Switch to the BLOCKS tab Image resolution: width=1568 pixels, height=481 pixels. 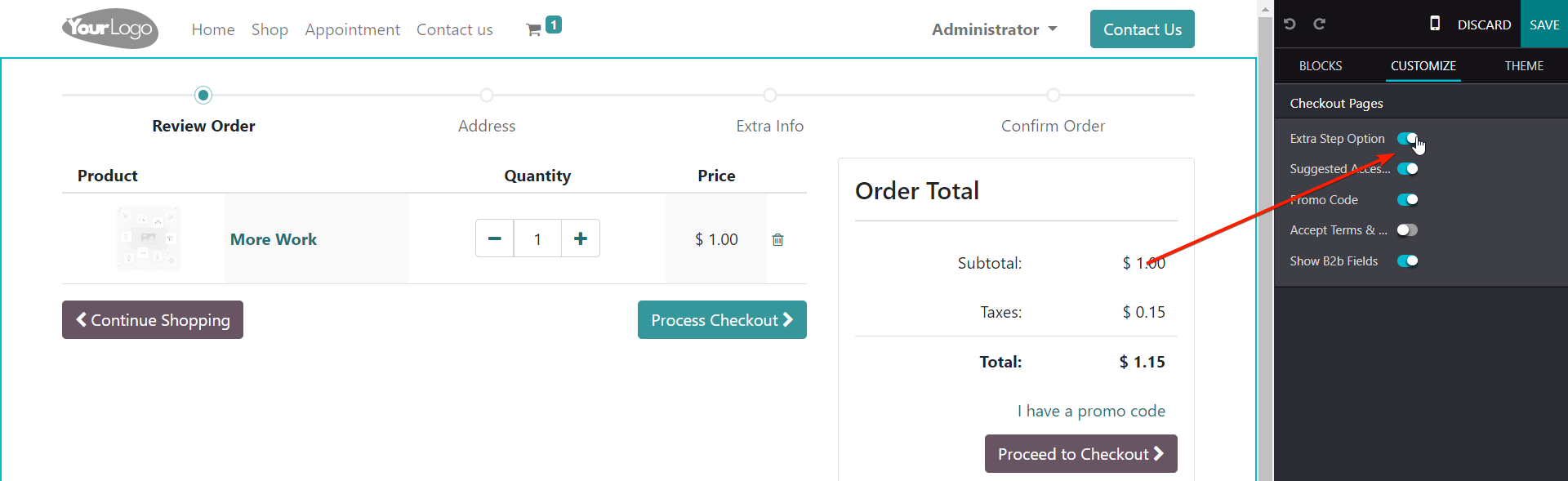1321,66
